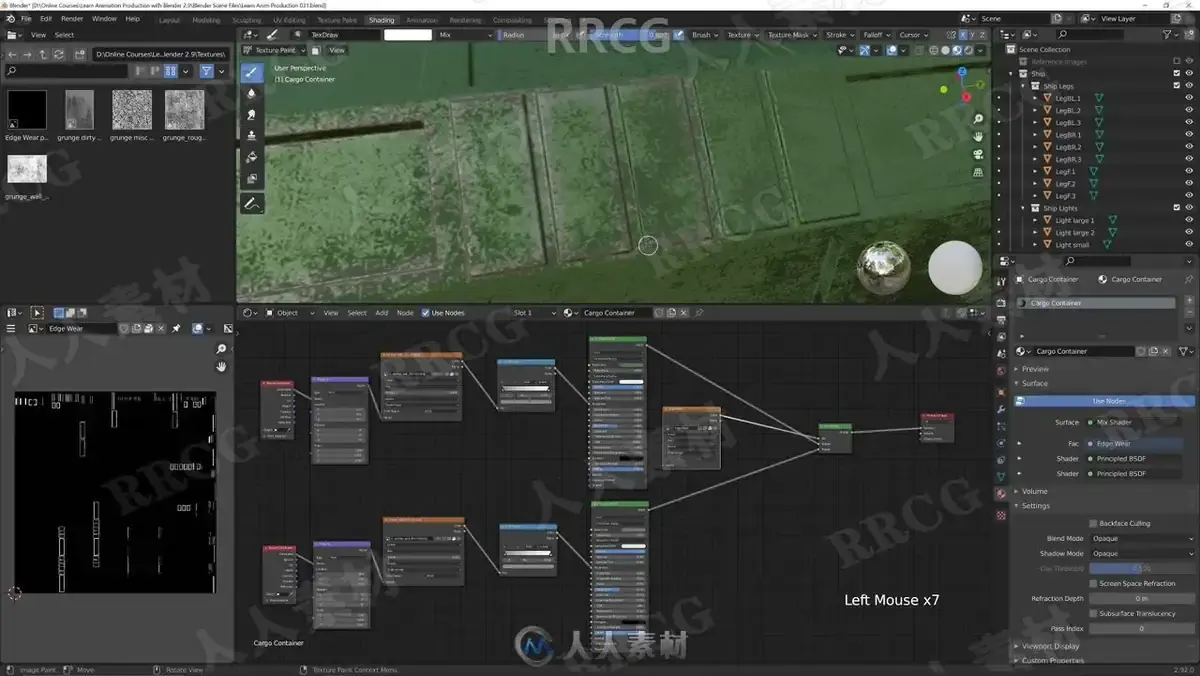Click the viewport pan hand icon

[978, 136]
